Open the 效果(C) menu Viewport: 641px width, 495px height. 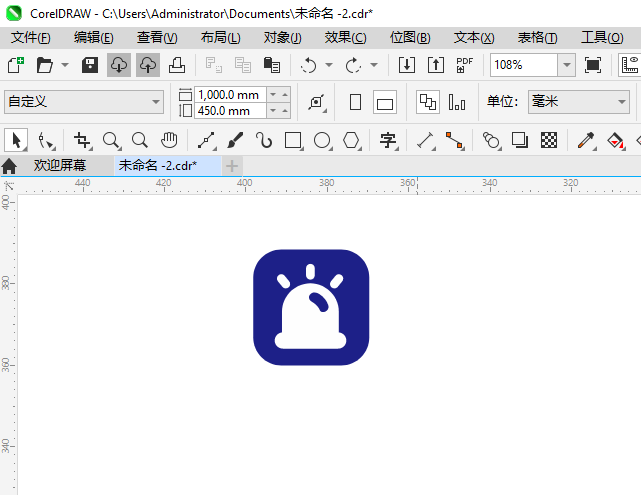(346, 38)
